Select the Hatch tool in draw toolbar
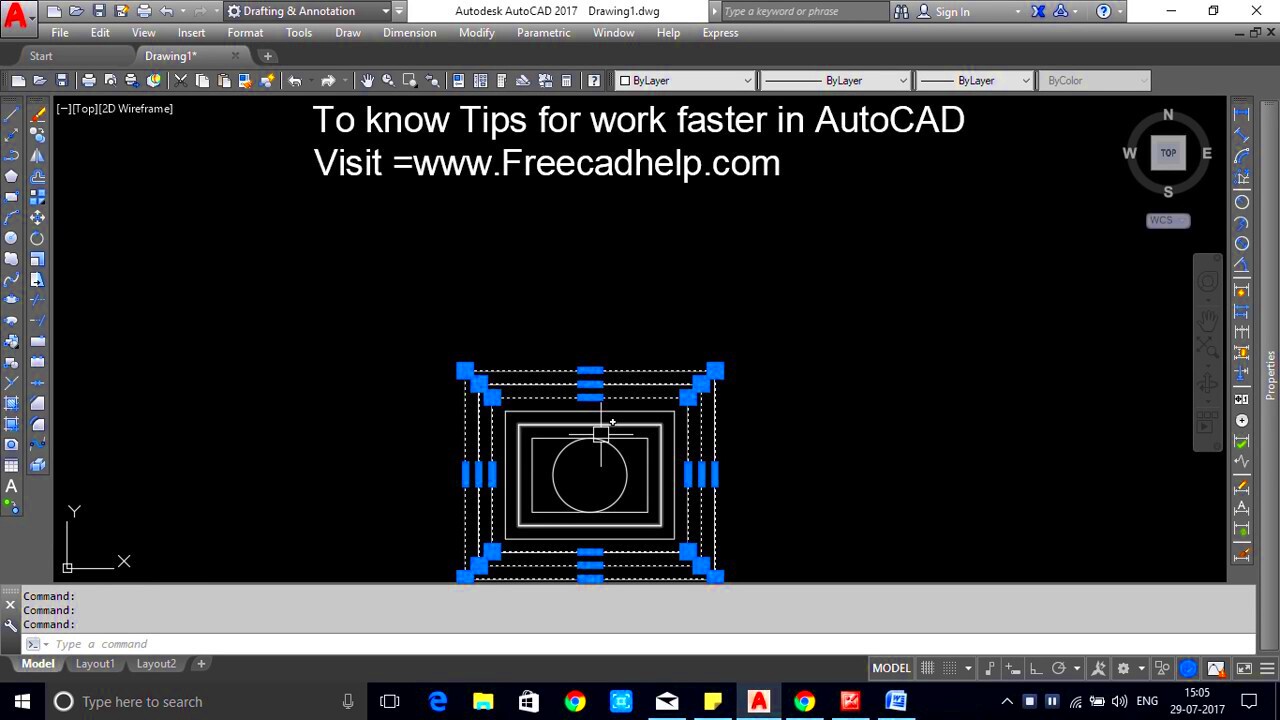 [x=11, y=403]
